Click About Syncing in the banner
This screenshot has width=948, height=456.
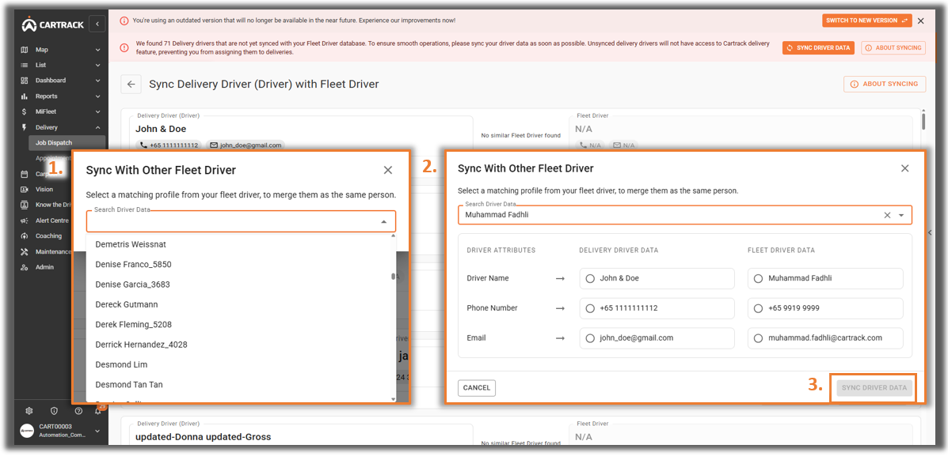pyautogui.click(x=894, y=48)
